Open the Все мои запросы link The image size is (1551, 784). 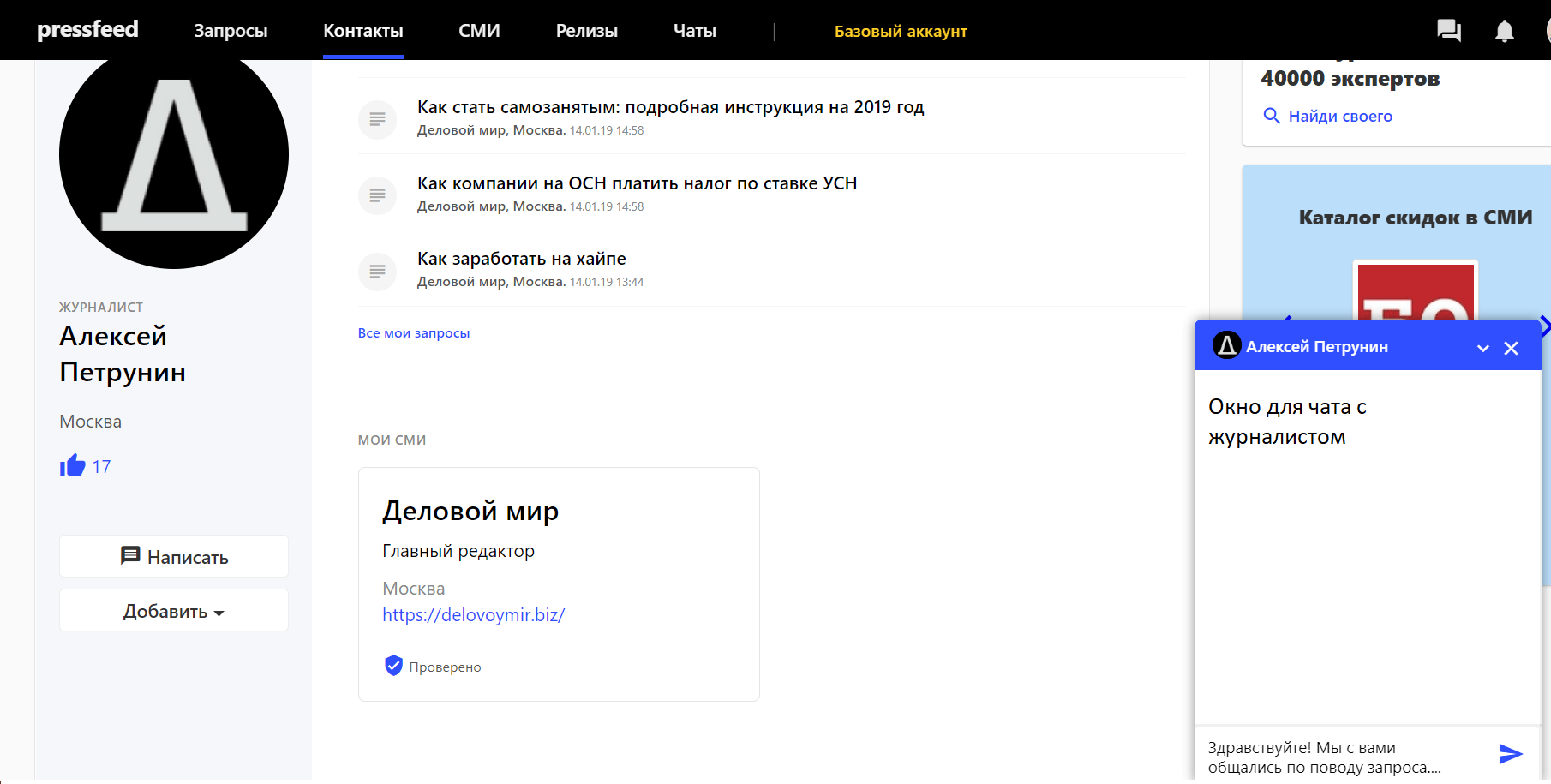coord(414,333)
